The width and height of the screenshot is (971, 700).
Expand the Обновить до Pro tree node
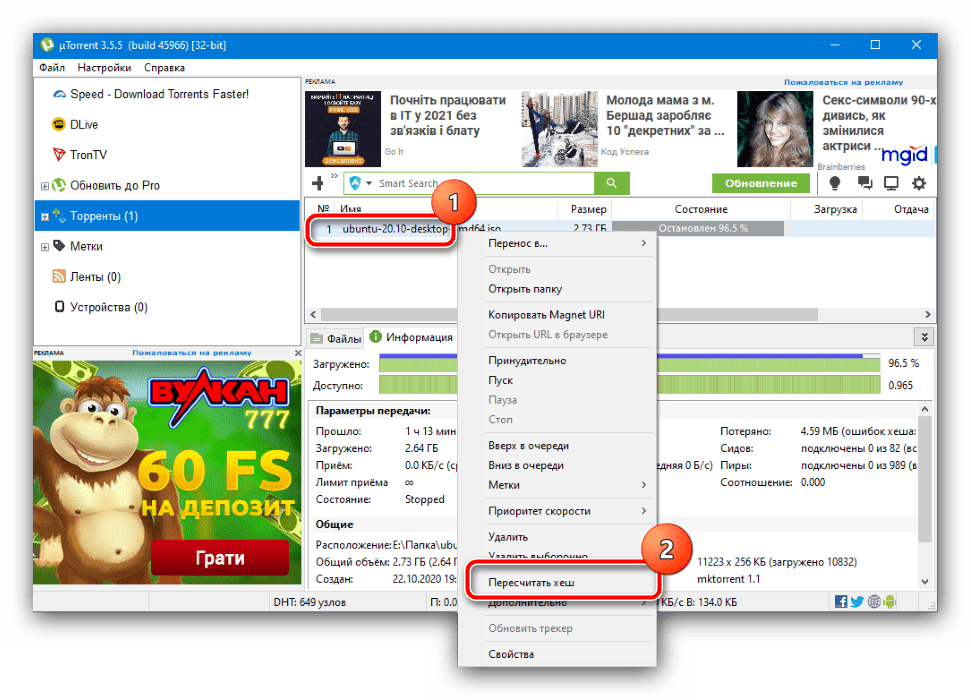point(45,186)
